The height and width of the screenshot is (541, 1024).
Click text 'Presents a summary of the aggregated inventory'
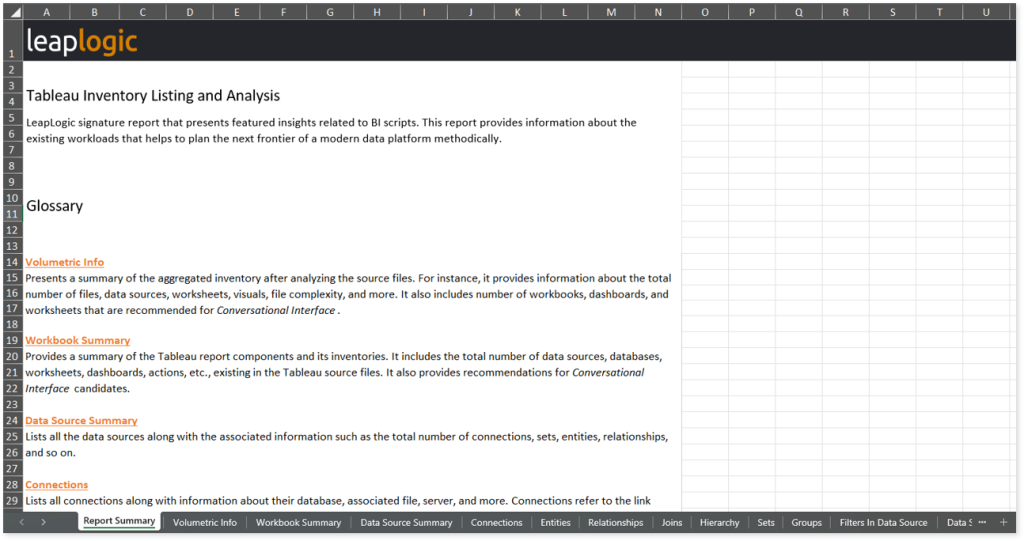(x=349, y=294)
